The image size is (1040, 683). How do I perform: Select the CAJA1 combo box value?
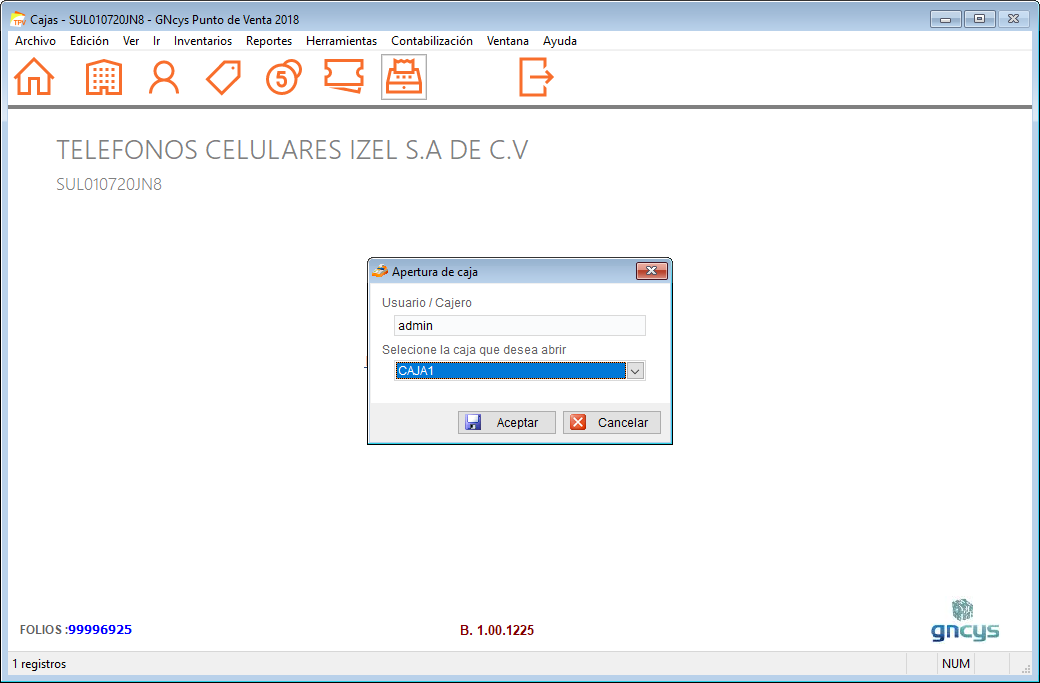(x=510, y=371)
